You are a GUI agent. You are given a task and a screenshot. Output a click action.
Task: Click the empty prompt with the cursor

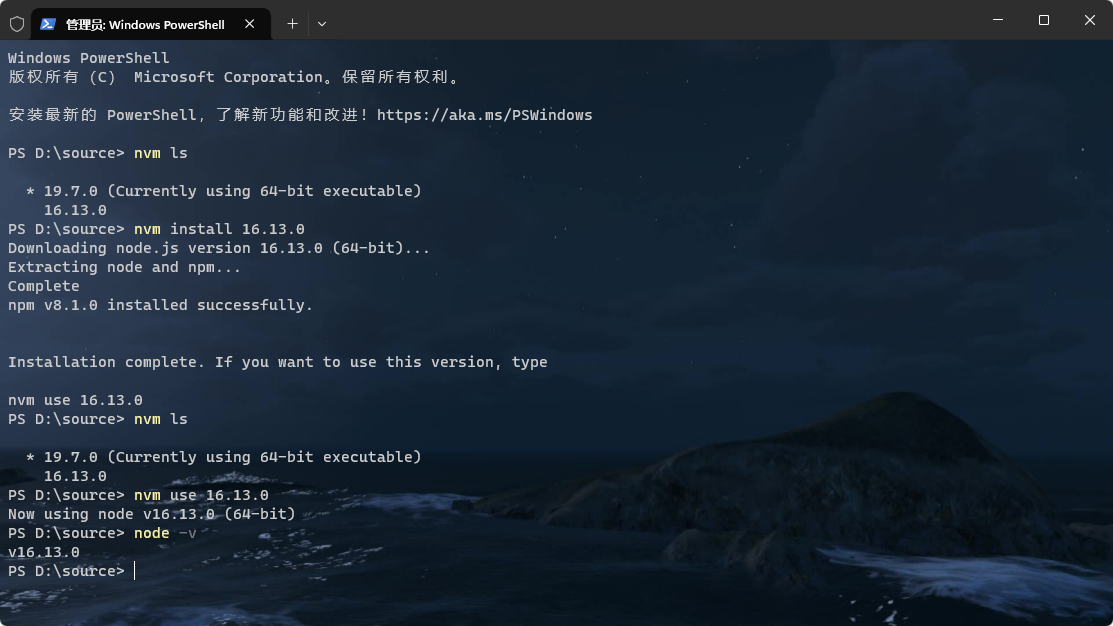pyautogui.click(x=71, y=571)
